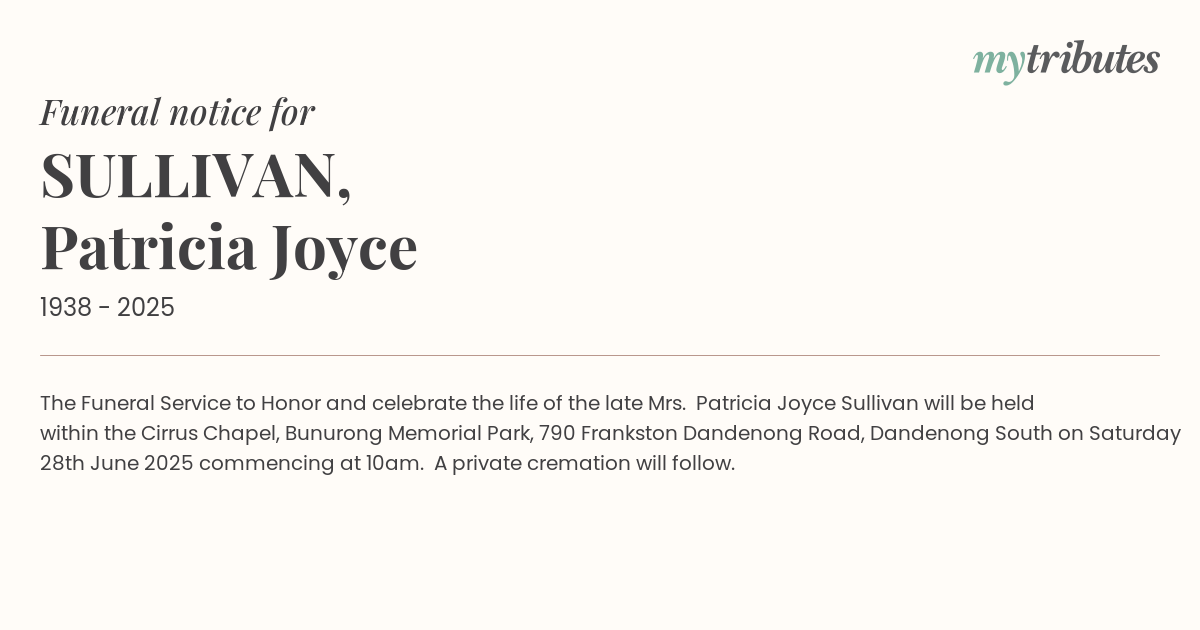Click the dark 'tributes' part of logo
1200x630 pixels.
(x=1092, y=59)
